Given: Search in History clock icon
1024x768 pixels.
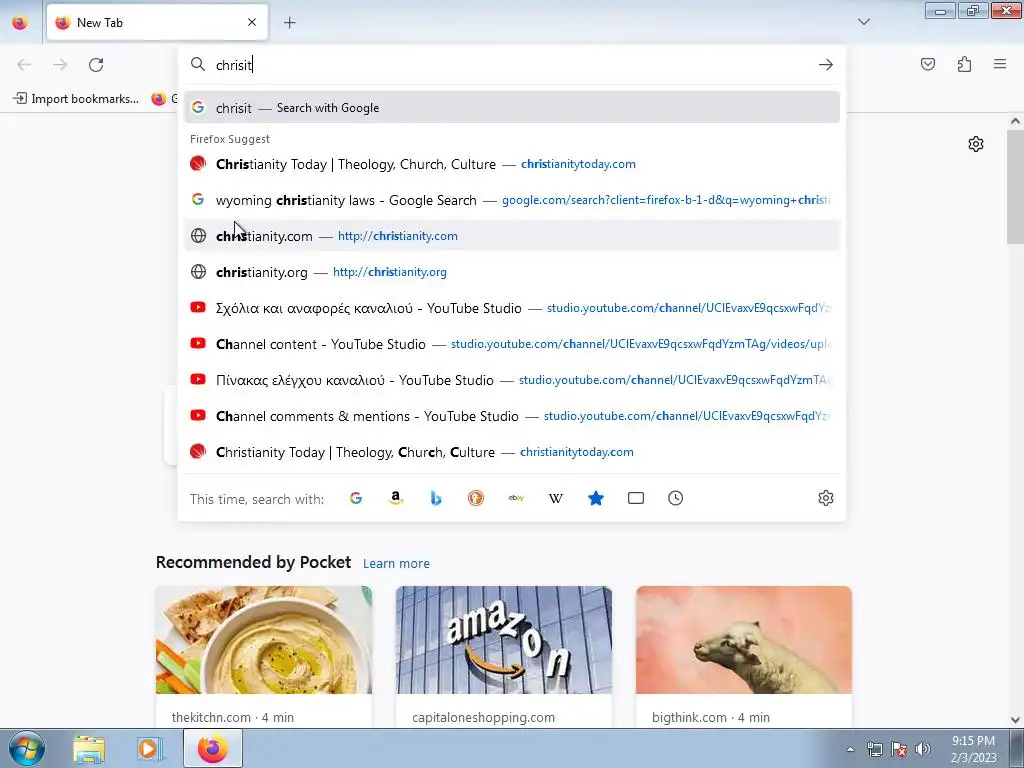Looking at the screenshot, I should pyautogui.click(x=675, y=498).
